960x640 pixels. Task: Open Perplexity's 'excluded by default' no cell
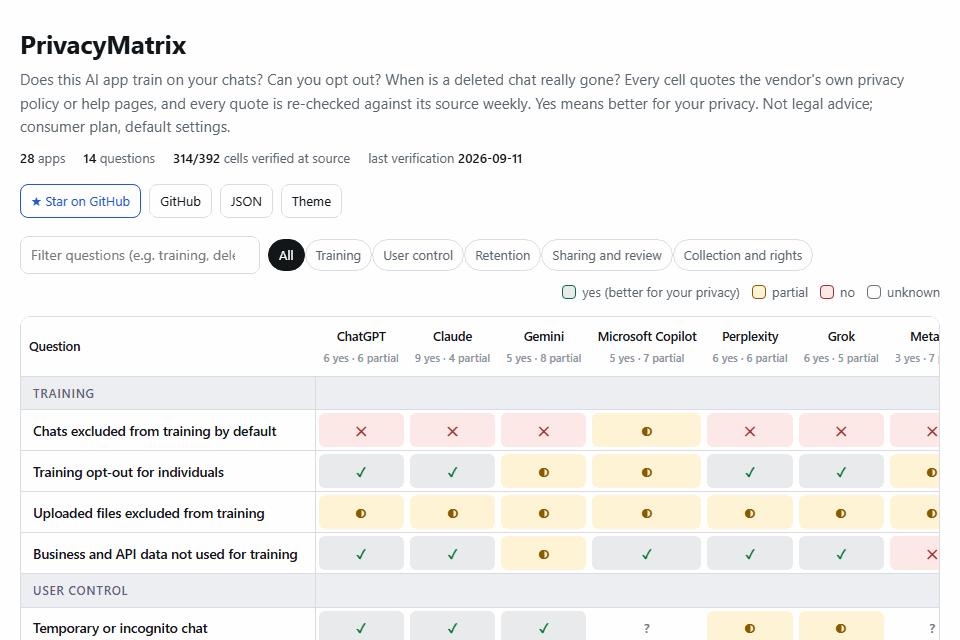click(x=750, y=431)
